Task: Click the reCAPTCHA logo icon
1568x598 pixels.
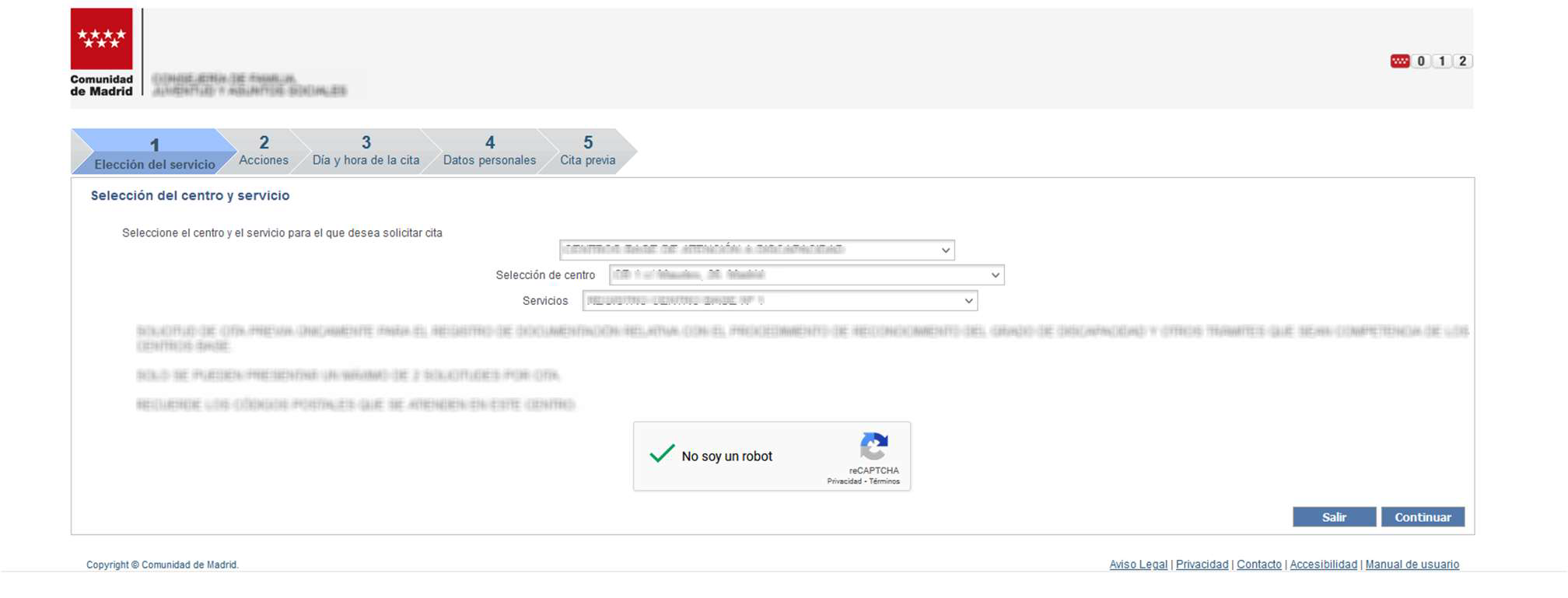Action: click(873, 446)
